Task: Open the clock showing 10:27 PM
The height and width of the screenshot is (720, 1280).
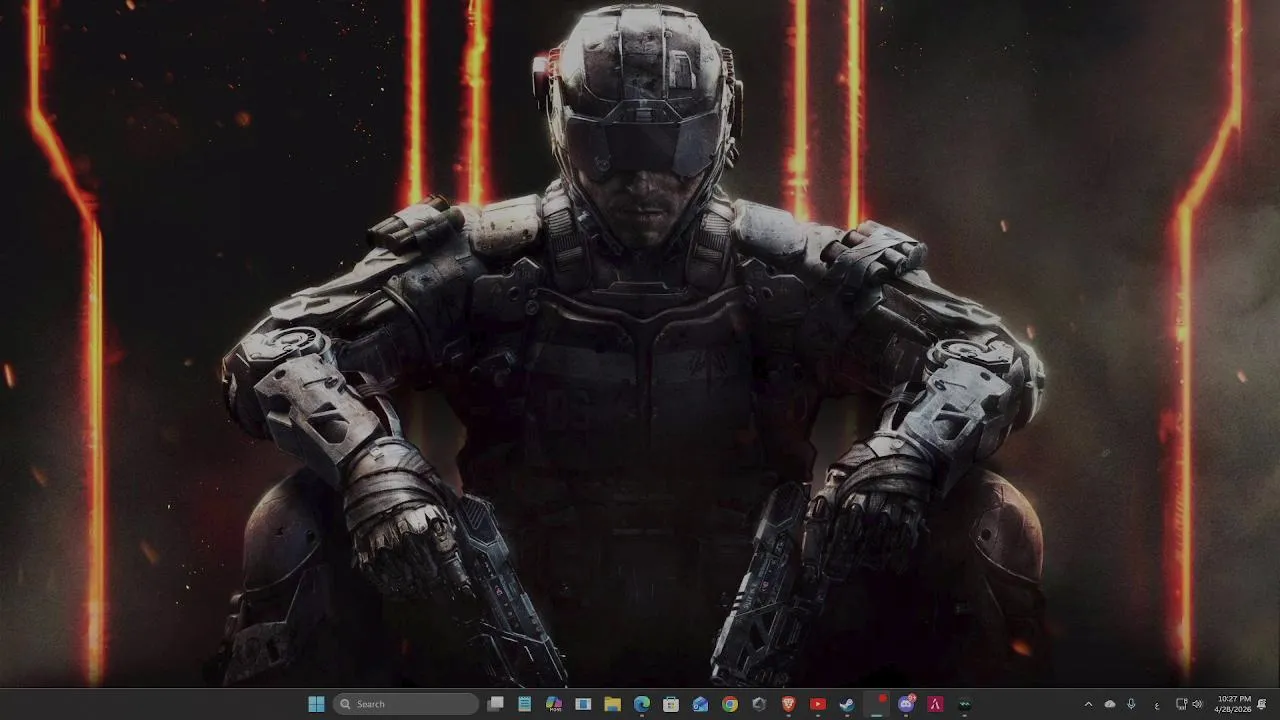Action: (1233, 704)
